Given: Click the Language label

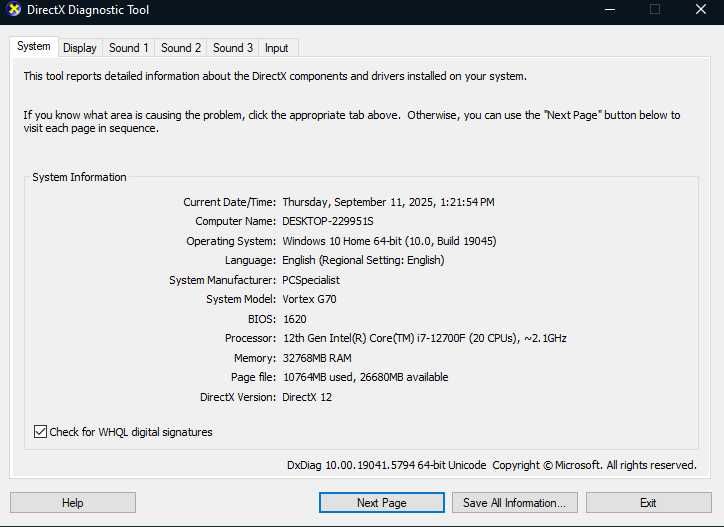Looking at the screenshot, I should 250,260.
